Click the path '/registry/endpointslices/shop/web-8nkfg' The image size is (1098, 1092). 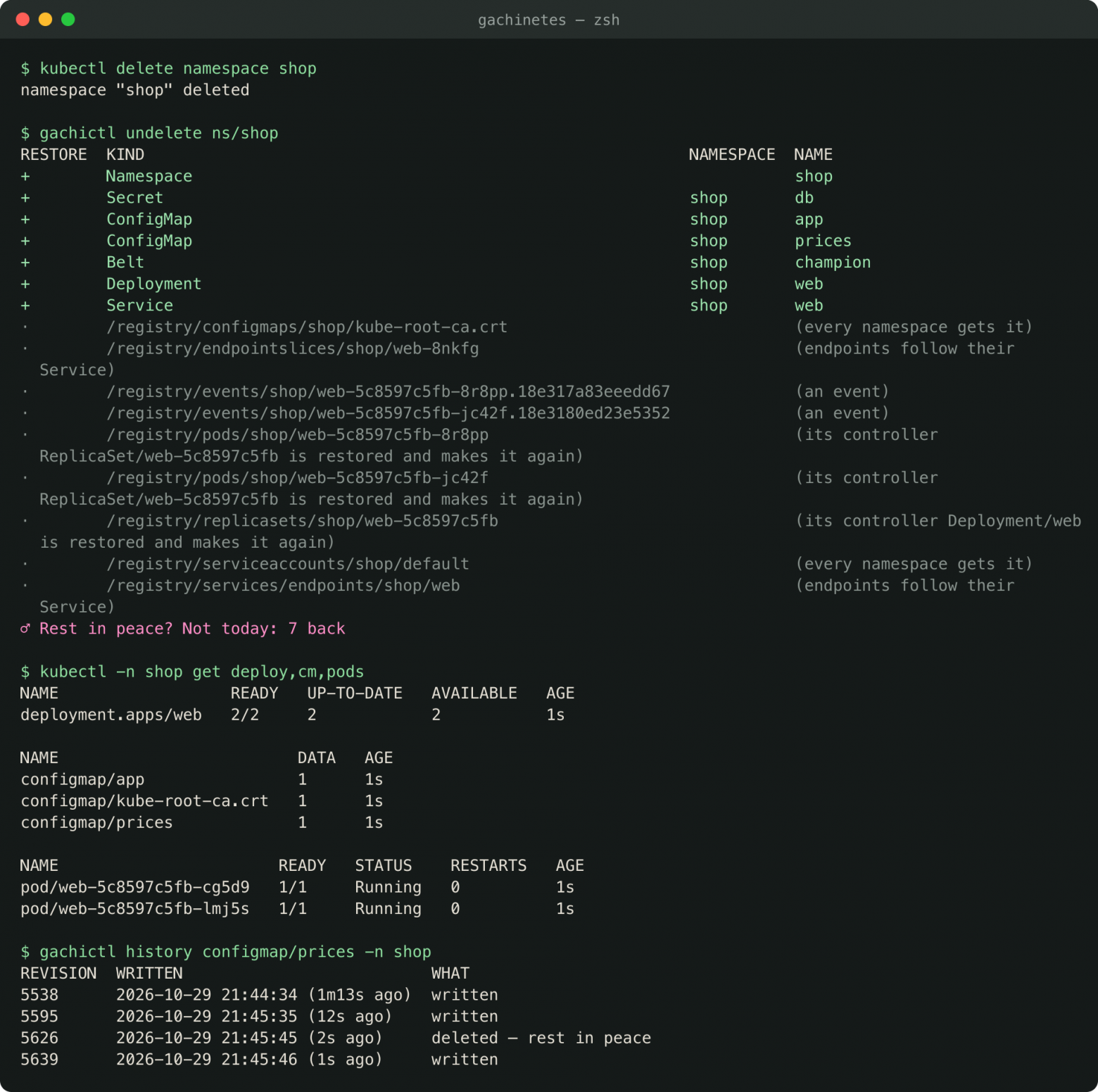coord(293,349)
